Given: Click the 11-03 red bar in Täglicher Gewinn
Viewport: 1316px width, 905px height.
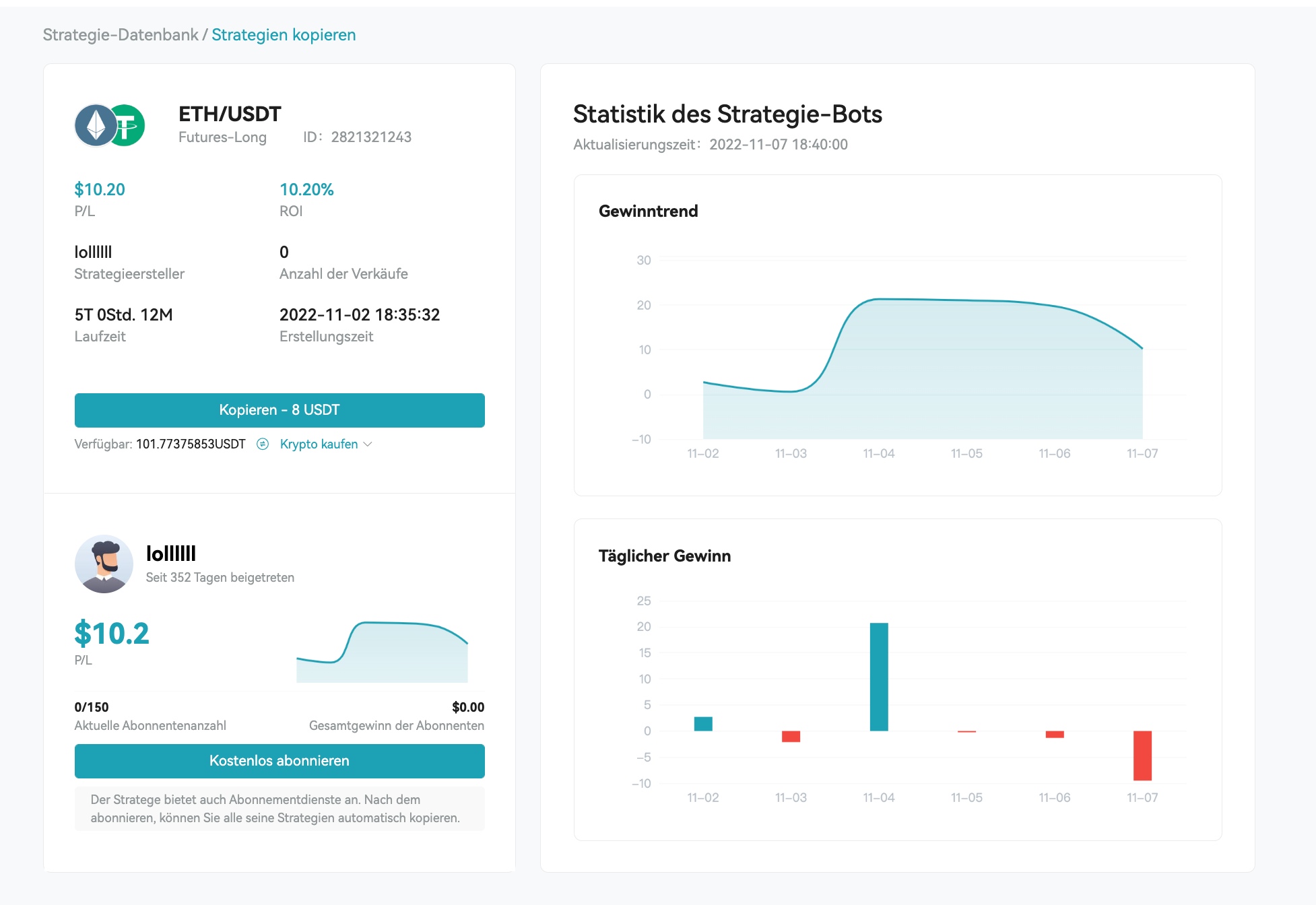Looking at the screenshot, I should click(791, 737).
